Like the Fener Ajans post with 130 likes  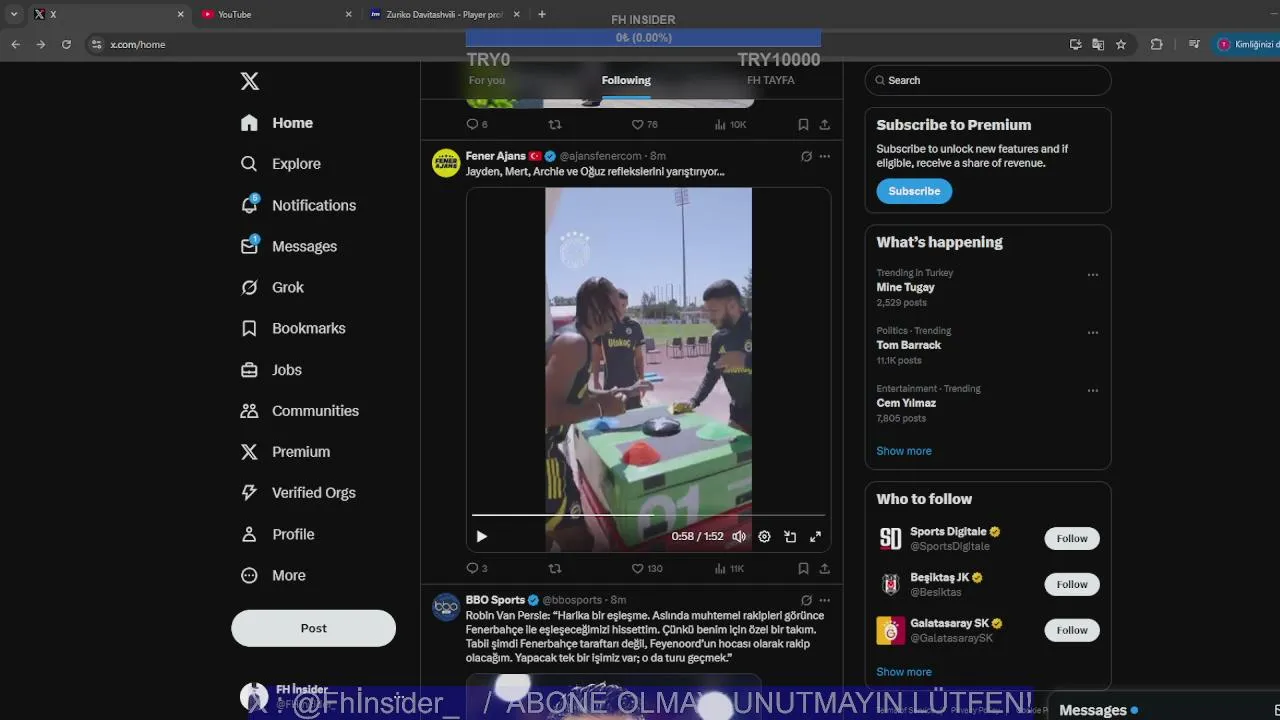point(647,568)
